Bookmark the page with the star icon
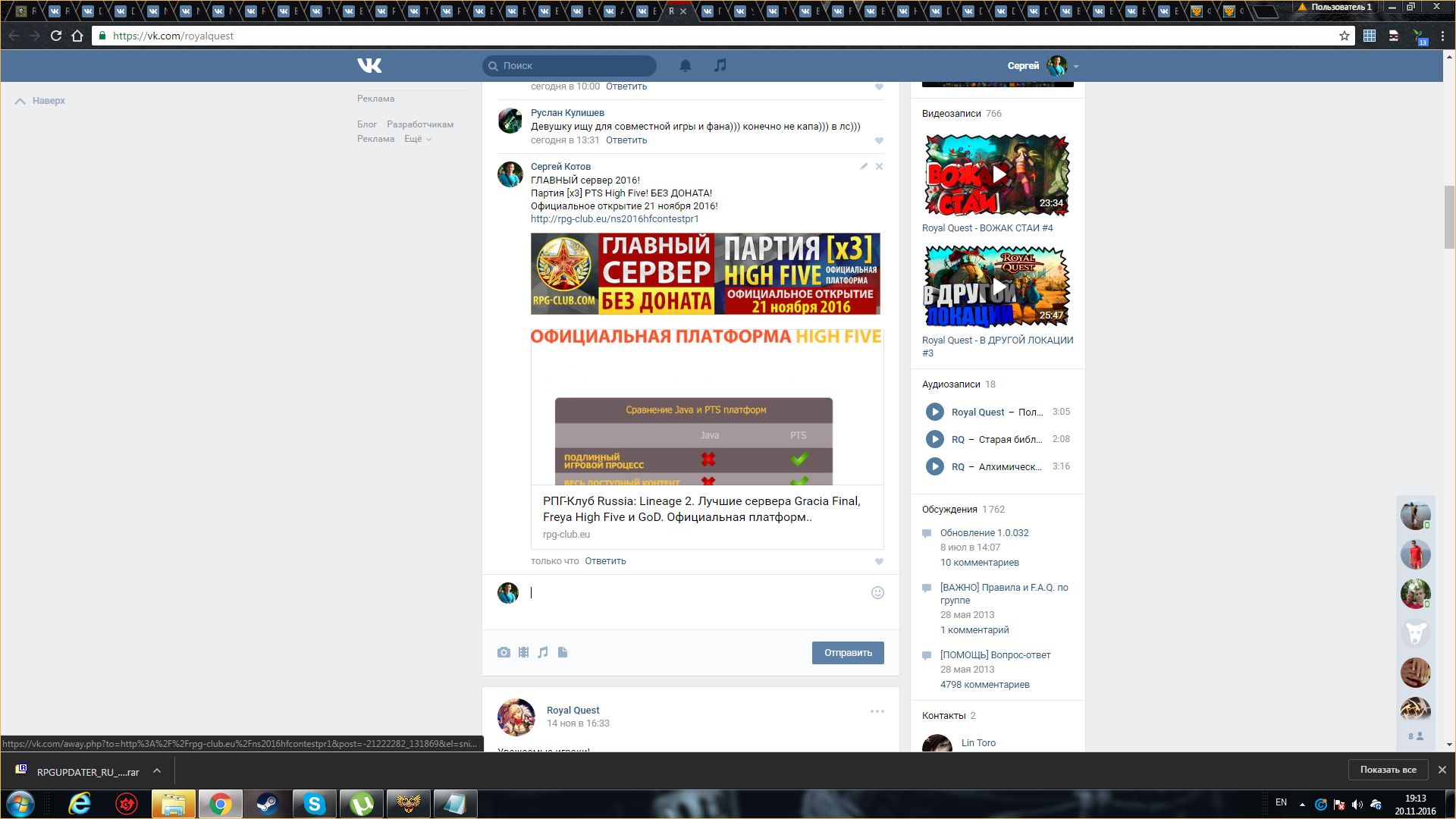The width and height of the screenshot is (1456, 819). tap(1345, 36)
